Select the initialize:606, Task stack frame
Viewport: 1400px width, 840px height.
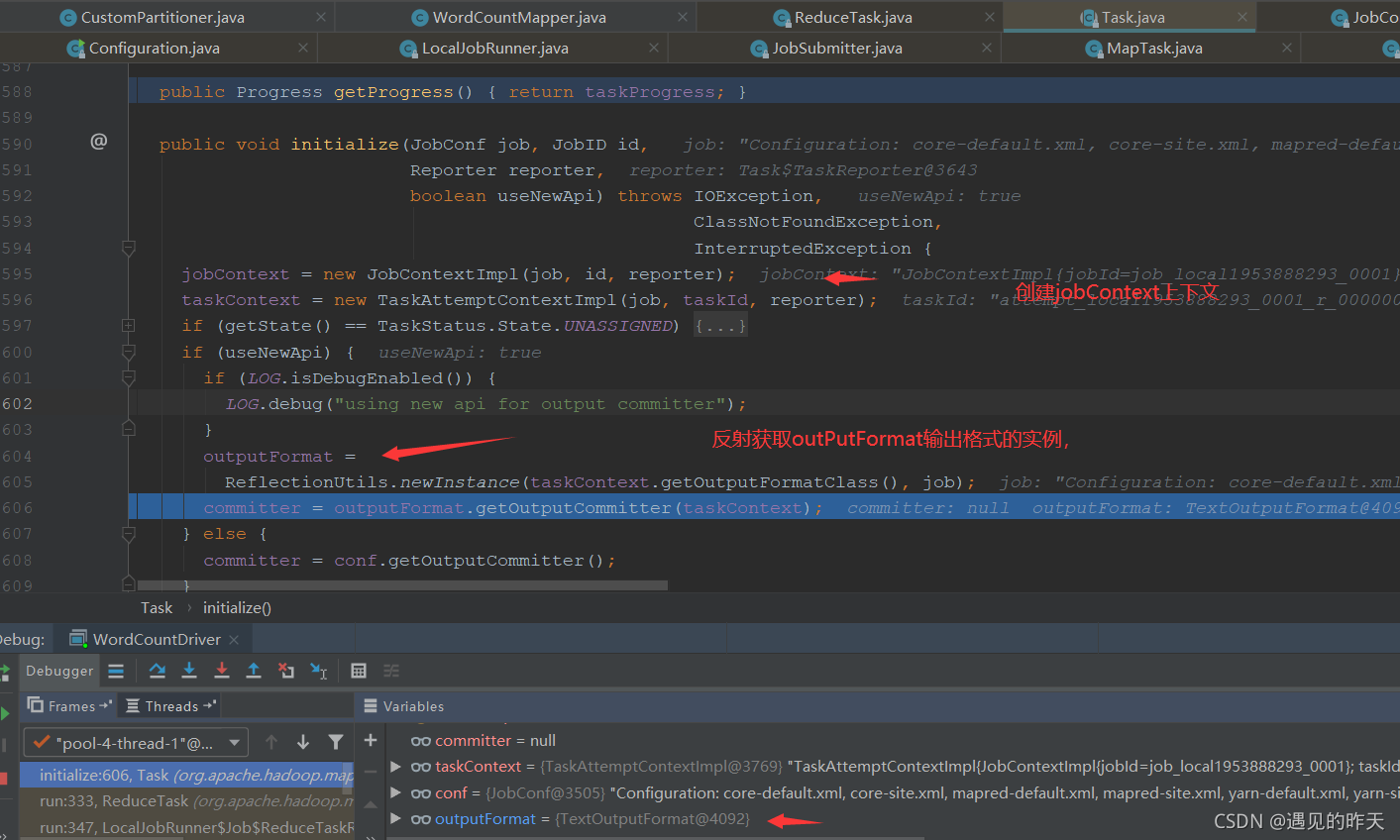coord(186,775)
